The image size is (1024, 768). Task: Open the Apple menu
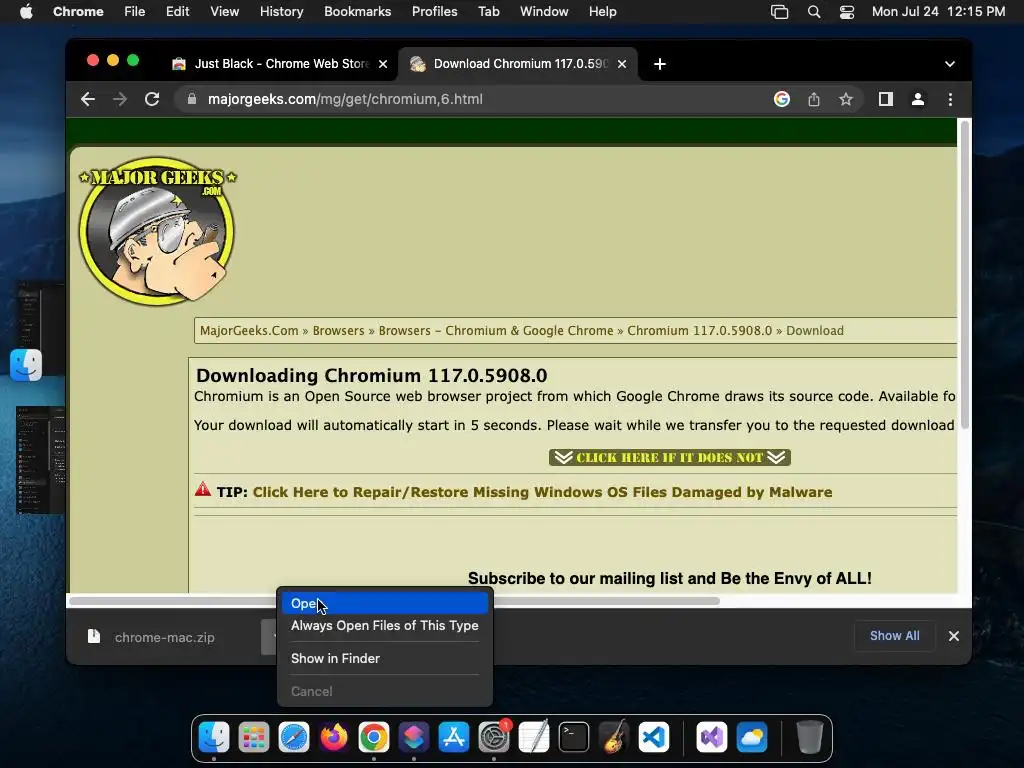coord(26,12)
